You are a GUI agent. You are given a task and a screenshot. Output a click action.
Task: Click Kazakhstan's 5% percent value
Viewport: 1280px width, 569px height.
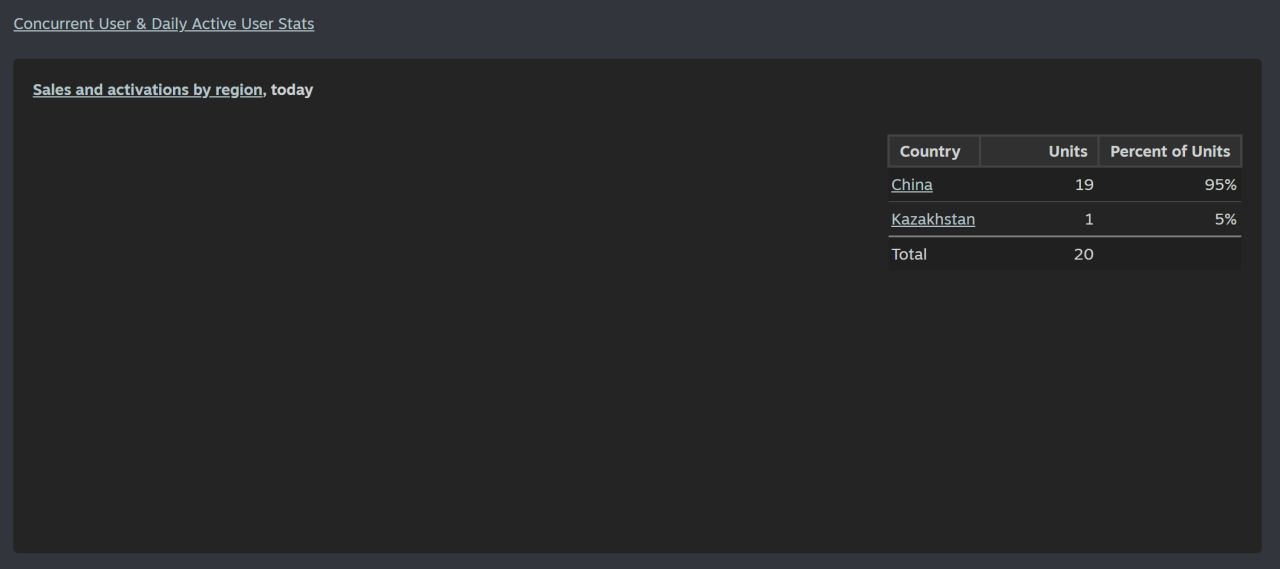(x=1225, y=219)
